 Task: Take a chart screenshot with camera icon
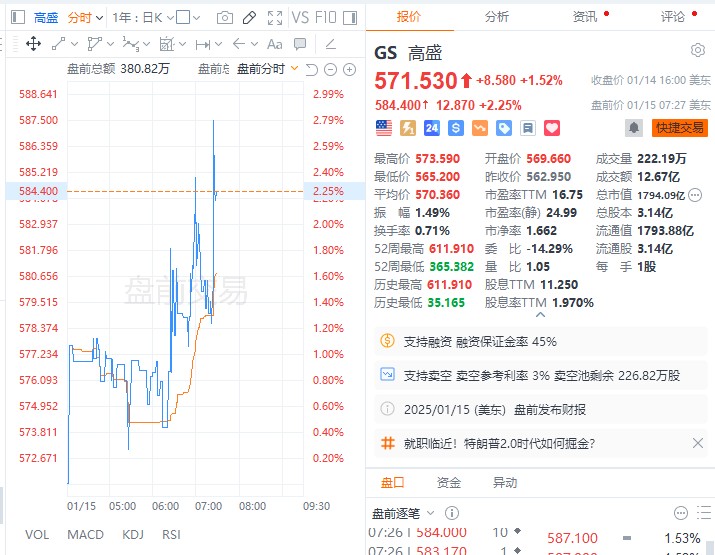pos(225,18)
